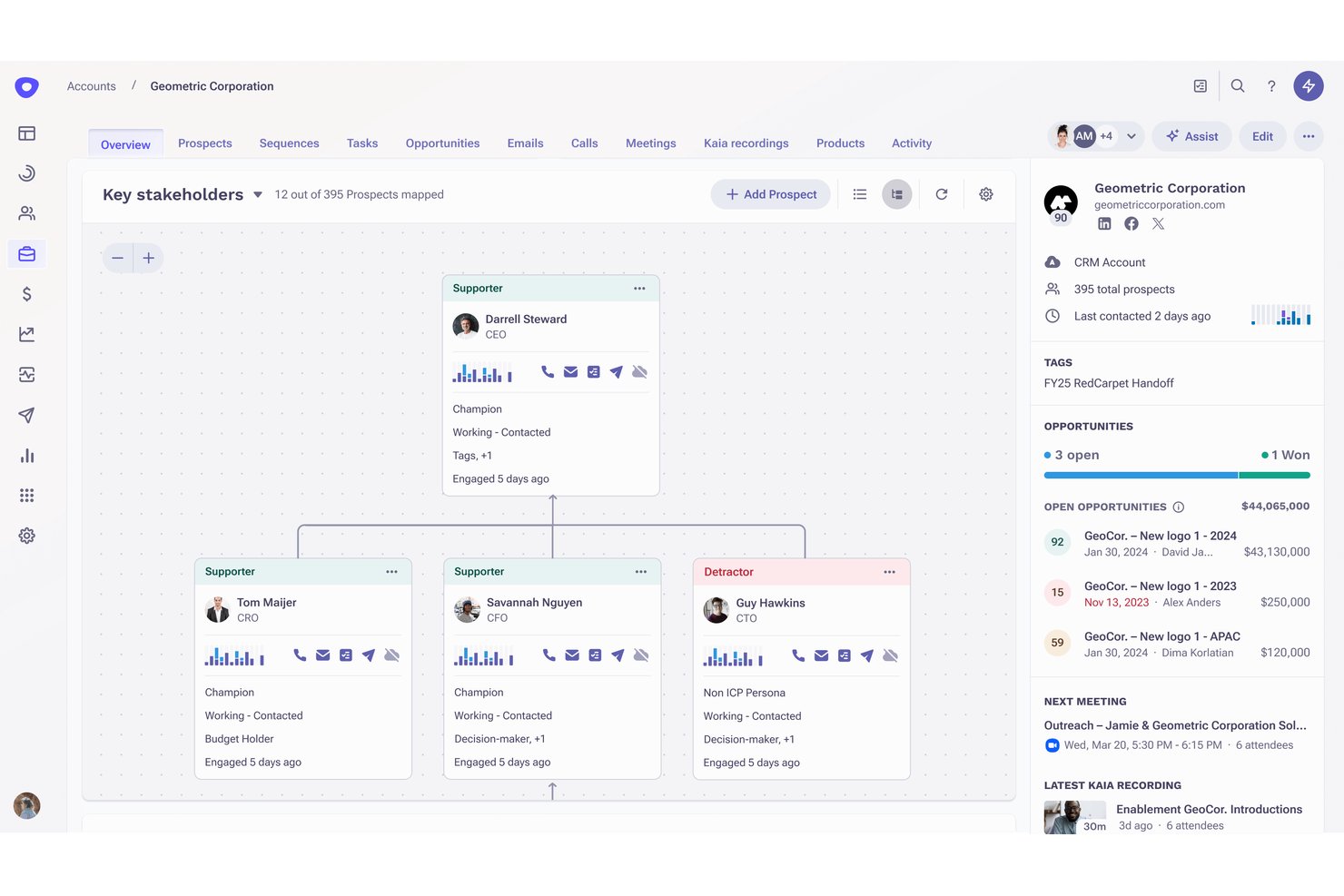The image size is (1344, 896).
Task: Switch stakeholders to org chart view
Action: (897, 194)
